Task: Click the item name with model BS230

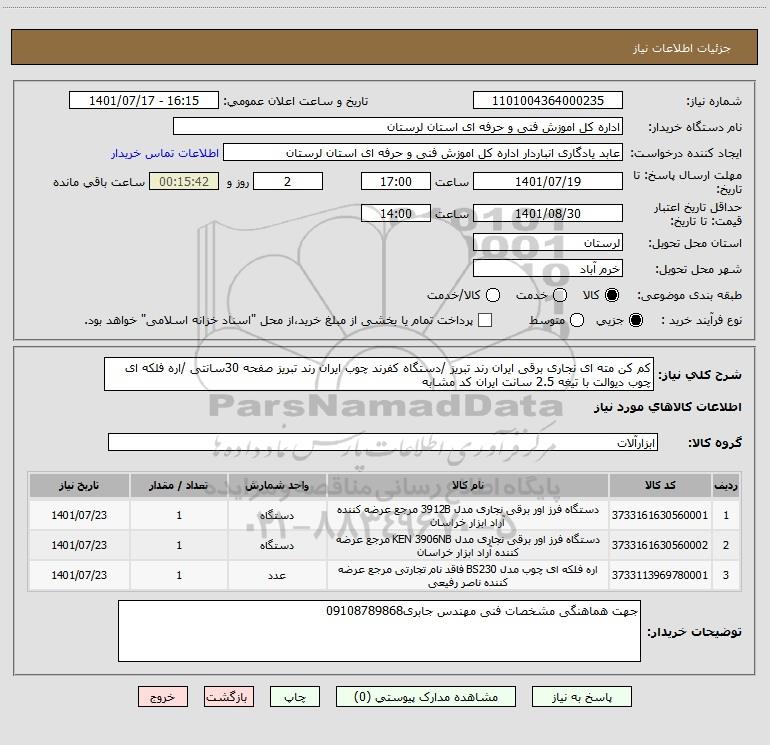Action: 468,576
